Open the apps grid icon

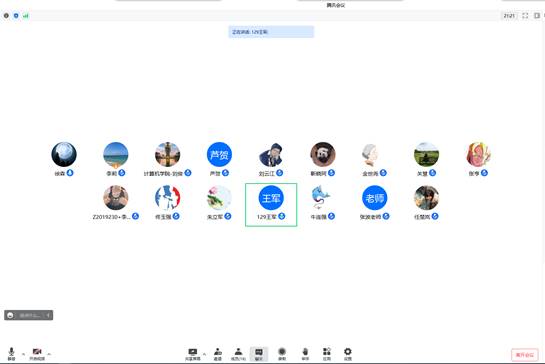click(327, 354)
